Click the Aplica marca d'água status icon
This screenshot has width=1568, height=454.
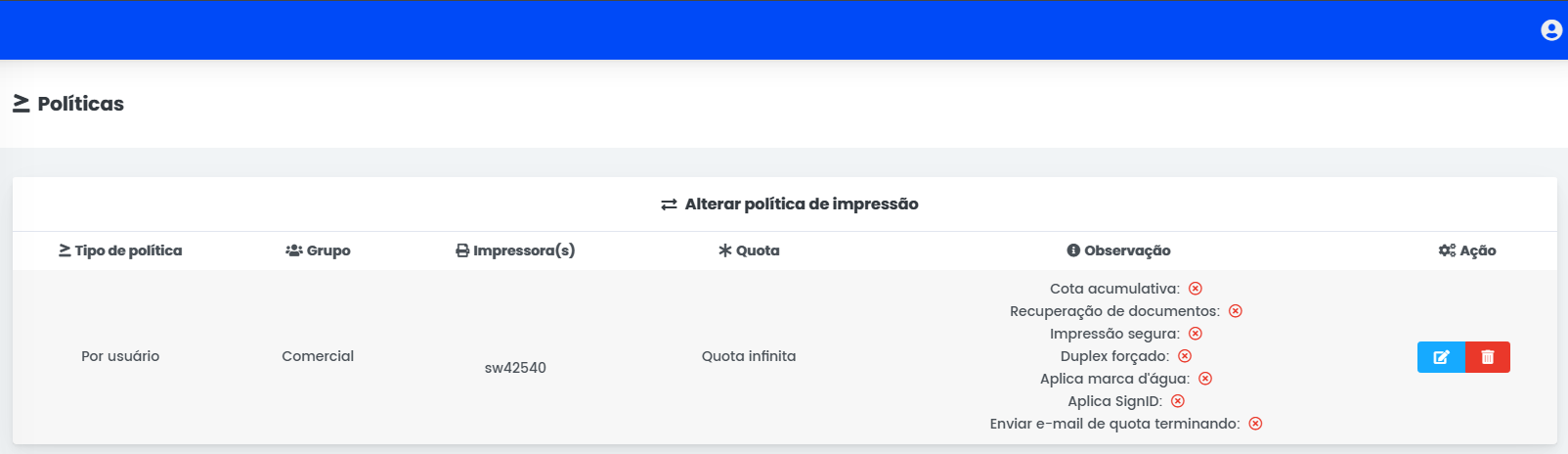pos(1205,379)
